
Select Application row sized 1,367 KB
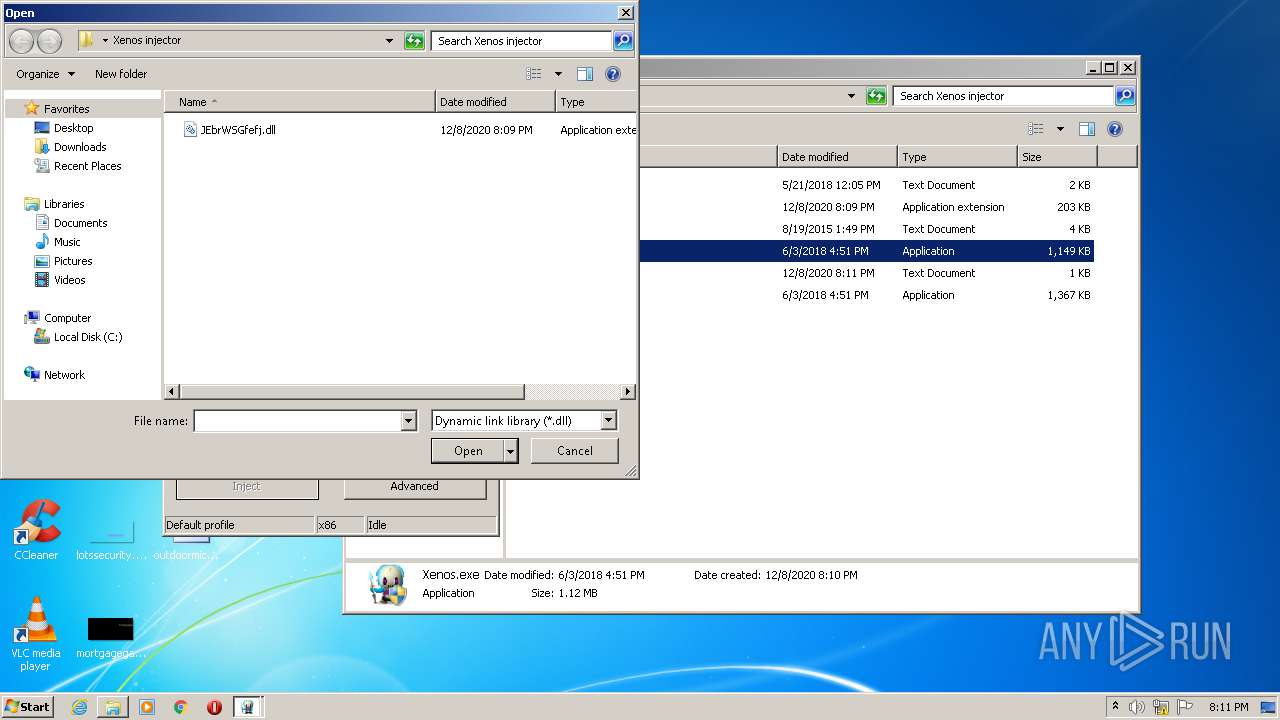coord(866,295)
